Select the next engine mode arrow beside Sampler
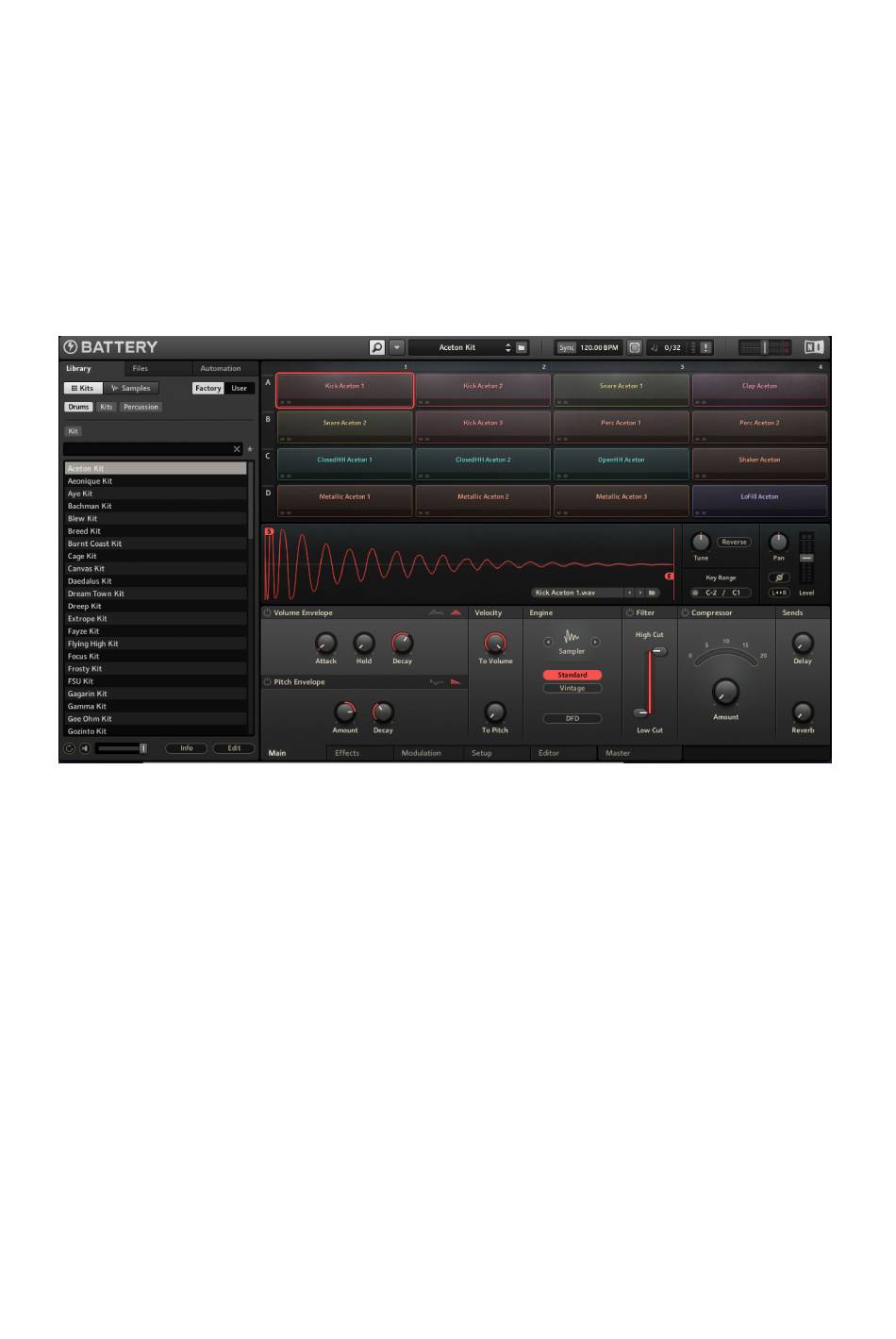The height and width of the screenshot is (1339, 896). tap(595, 642)
